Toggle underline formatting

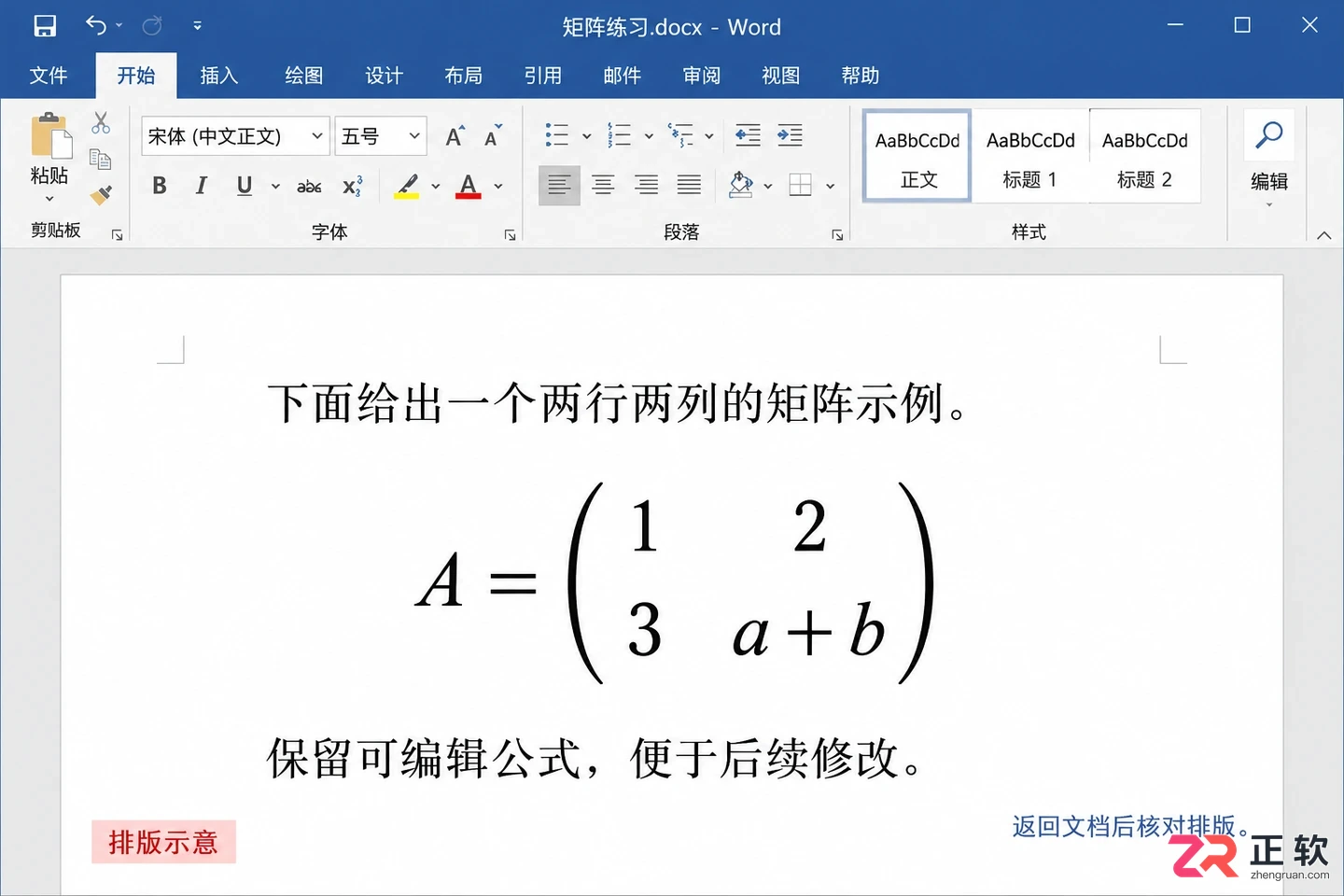pyautogui.click(x=245, y=186)
